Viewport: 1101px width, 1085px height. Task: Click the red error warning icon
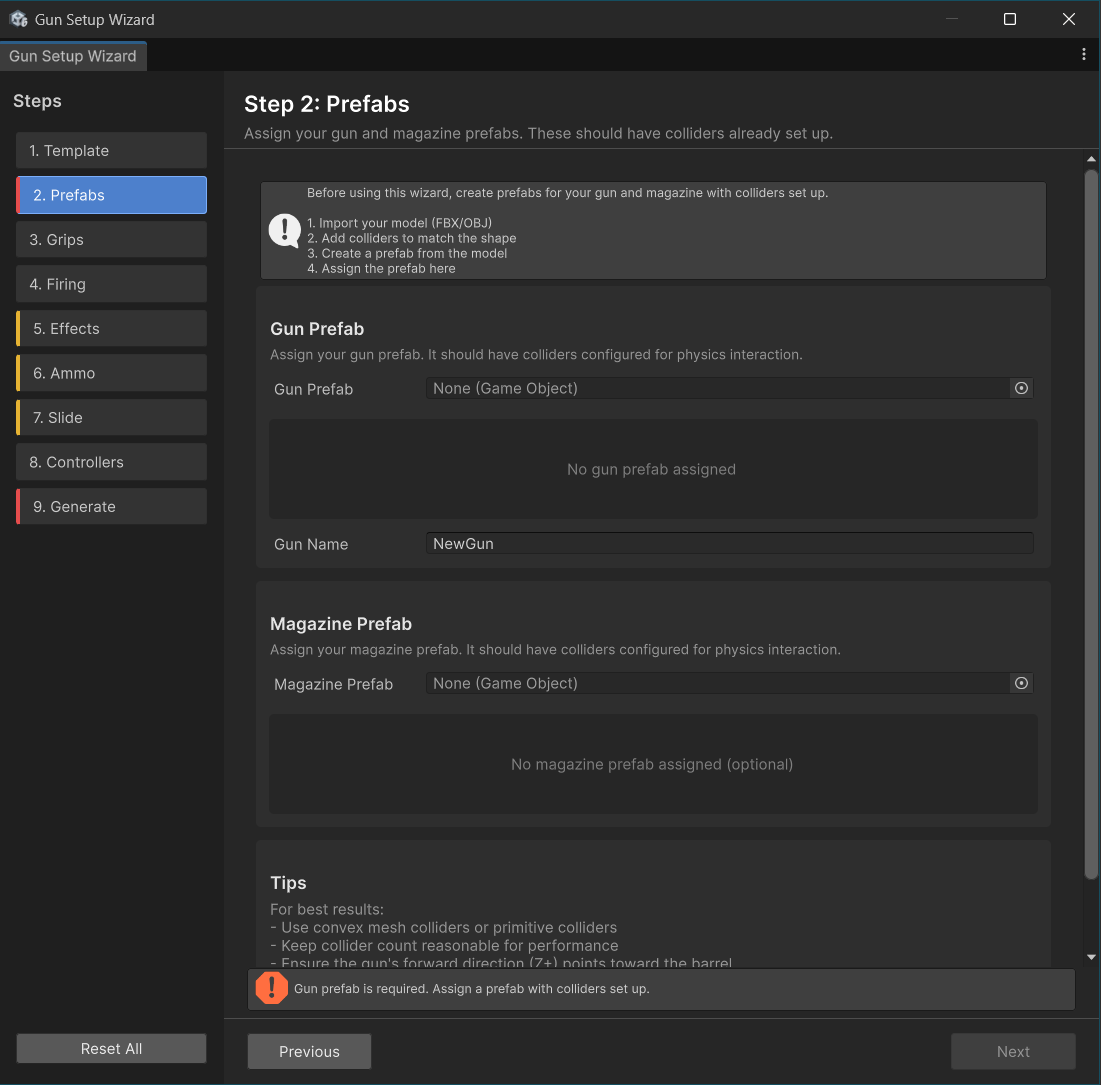[x=272, y=988]
